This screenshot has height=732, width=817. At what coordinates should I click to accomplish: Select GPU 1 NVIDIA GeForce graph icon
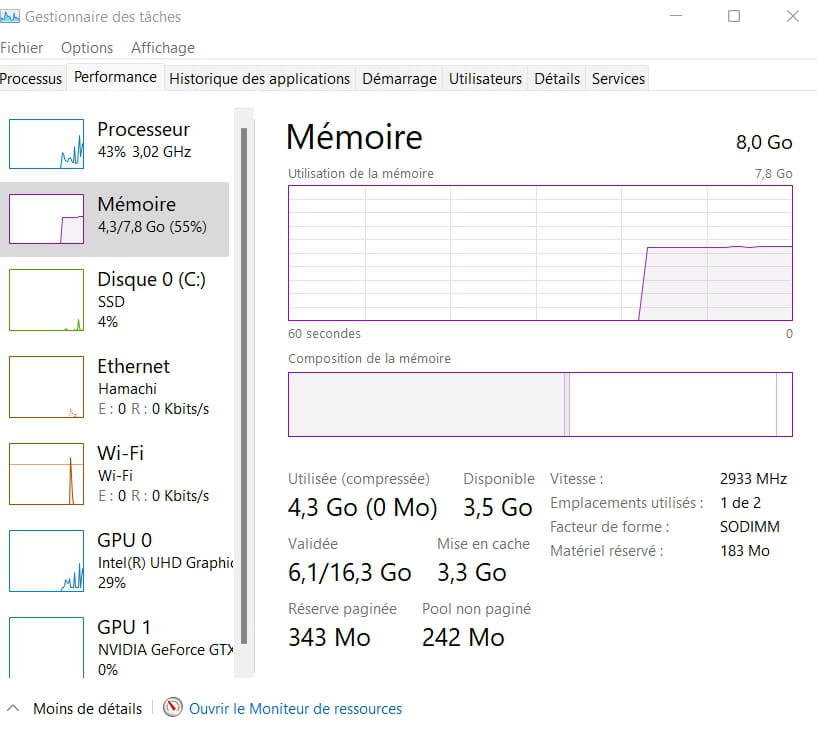(x=46, y=647)
